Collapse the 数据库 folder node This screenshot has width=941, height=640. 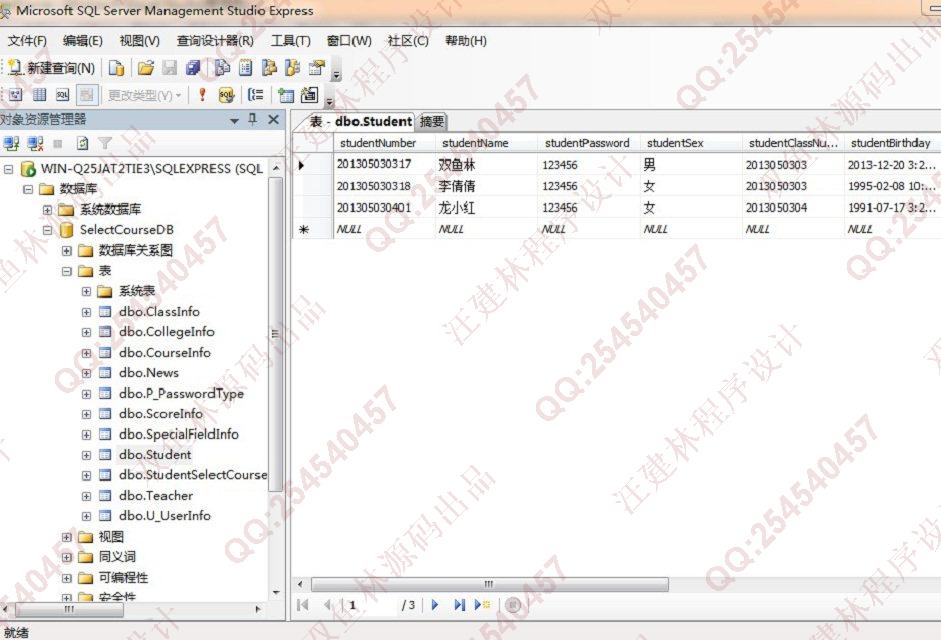[28, 190]
